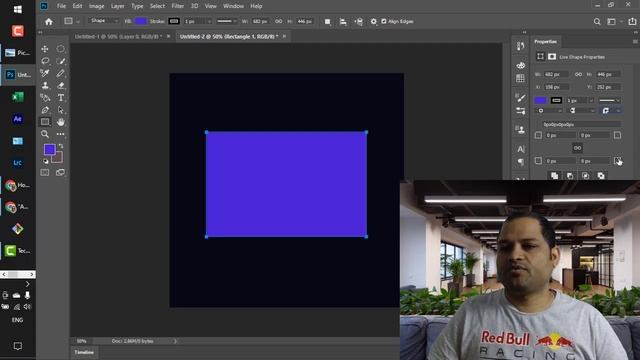
Task: Select the Type tool
Action: click(60, 98)
